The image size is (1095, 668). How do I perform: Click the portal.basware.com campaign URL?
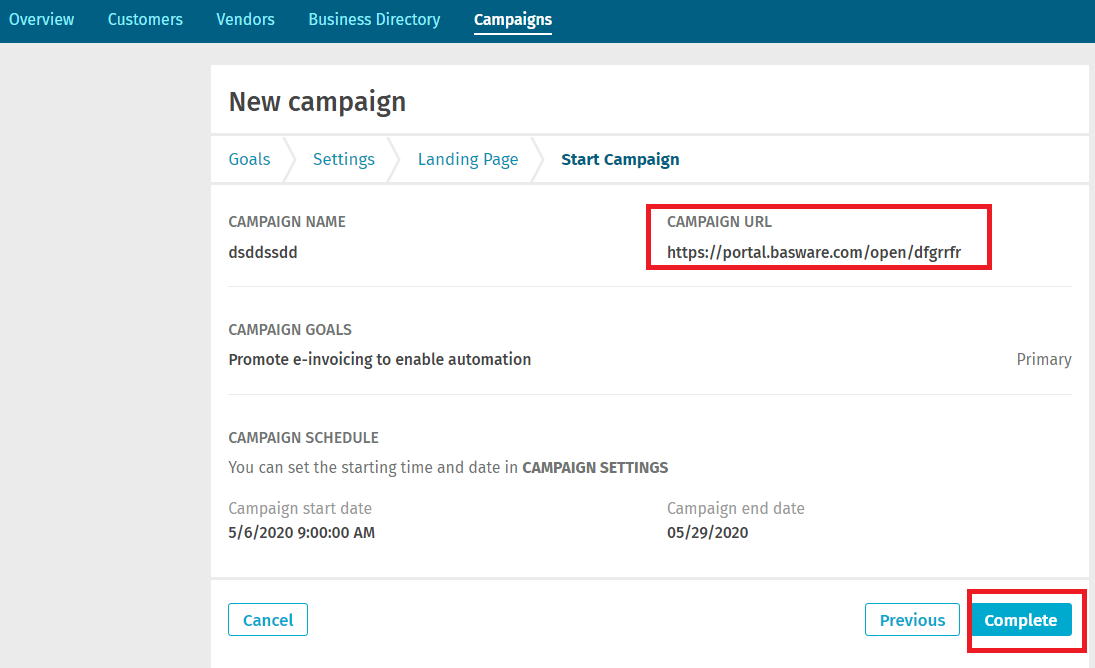click(813, 253)
